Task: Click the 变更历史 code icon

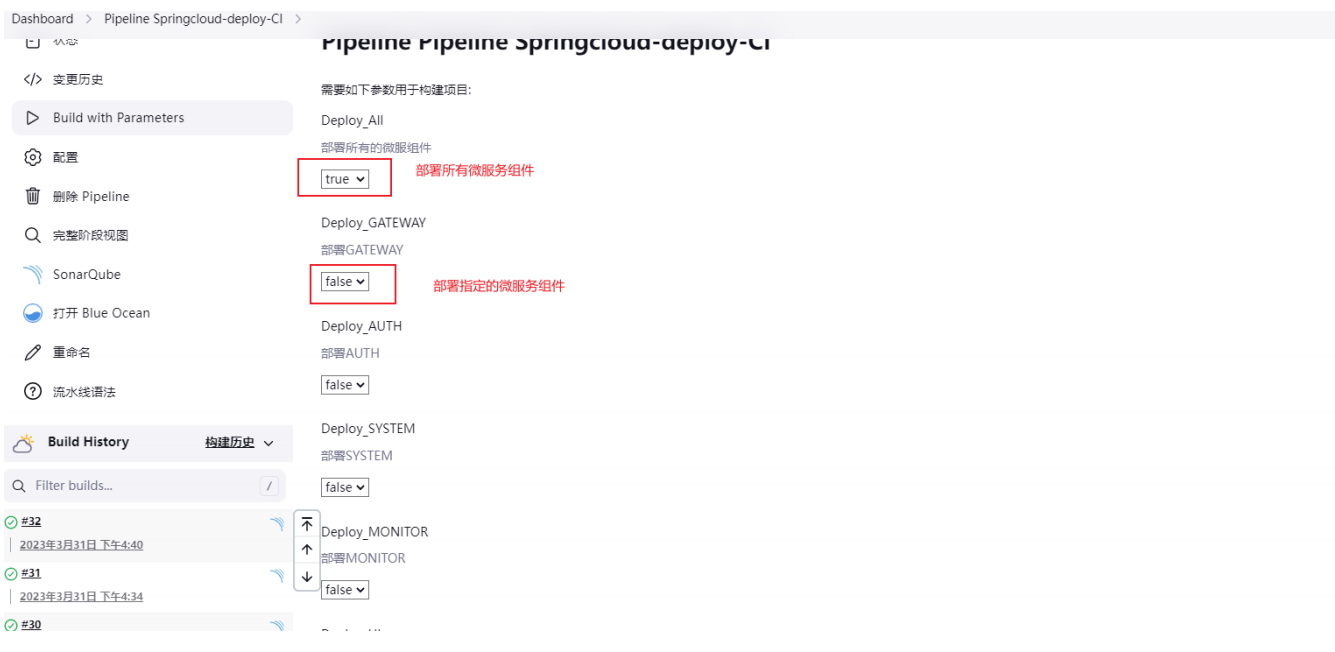Action: click(x=33, y=80)
